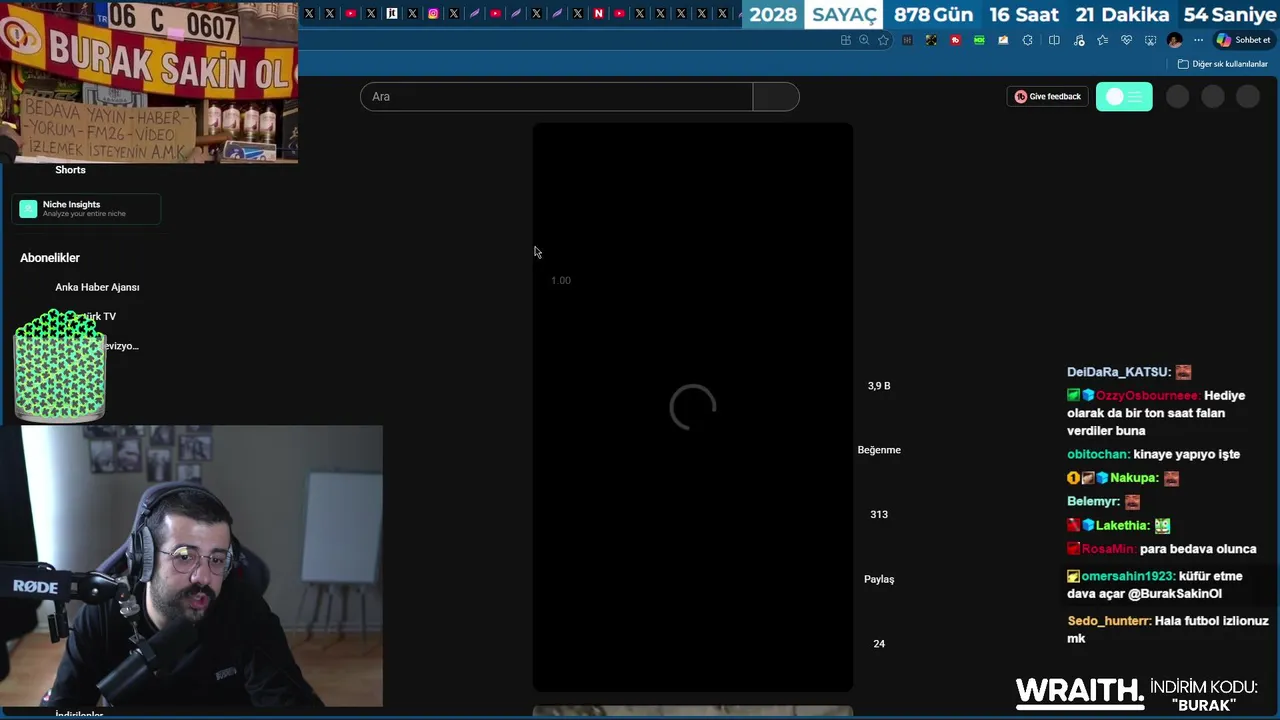This screenshot has height=720, width=1280.
Task: Open the Extensions puzzle-piece menu
Action: click(1027, 40)
